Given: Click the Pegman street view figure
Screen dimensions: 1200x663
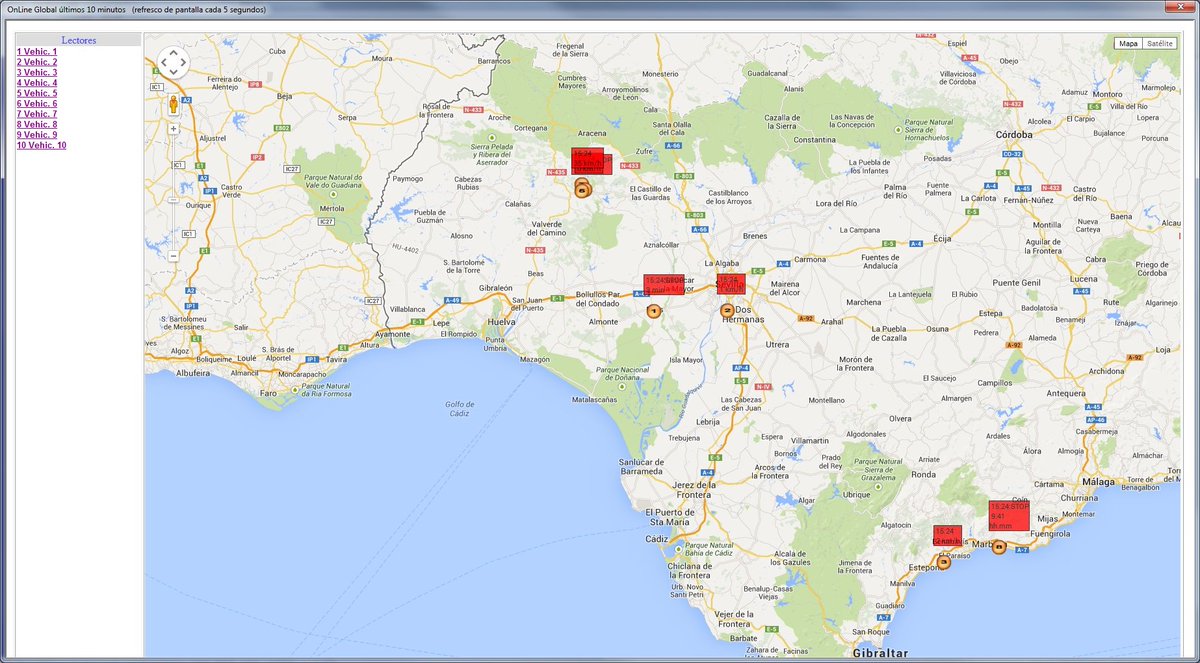Looking at the screenshot, I should (173, 102).
